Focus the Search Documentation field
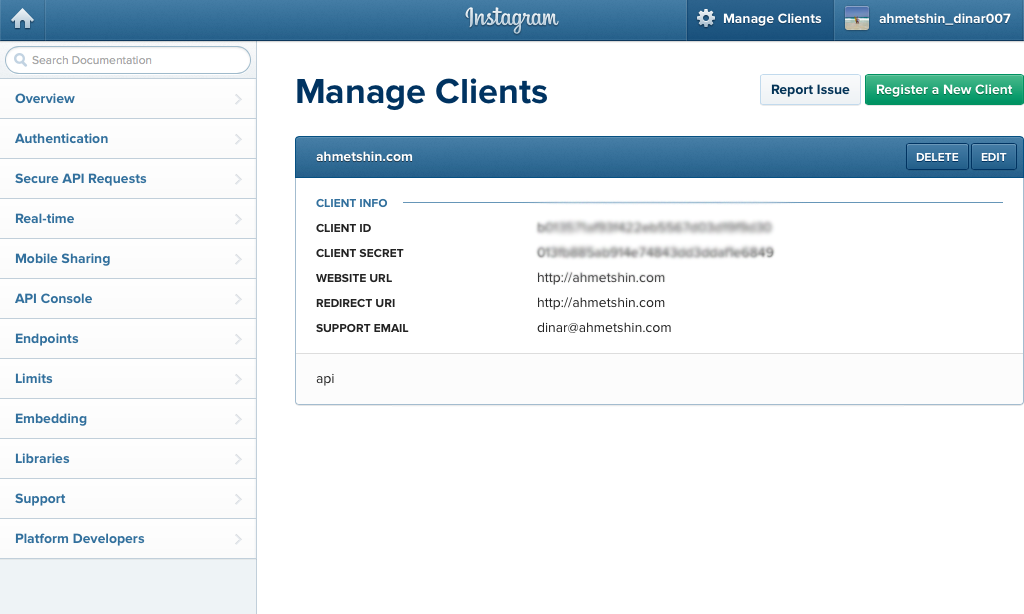The image size is (1024, 614). pyautogui.click(x=128, y=60)
